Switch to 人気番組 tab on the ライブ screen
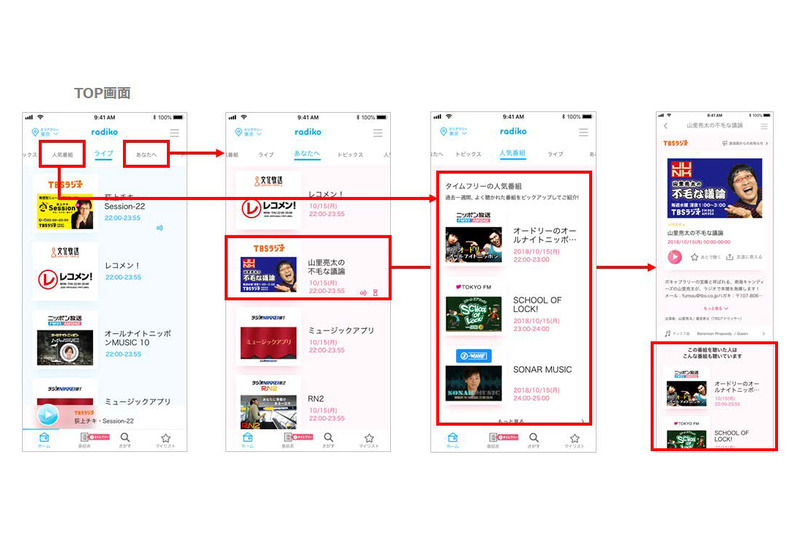Screen dimensions: 800x534 [x=62, y=155]
